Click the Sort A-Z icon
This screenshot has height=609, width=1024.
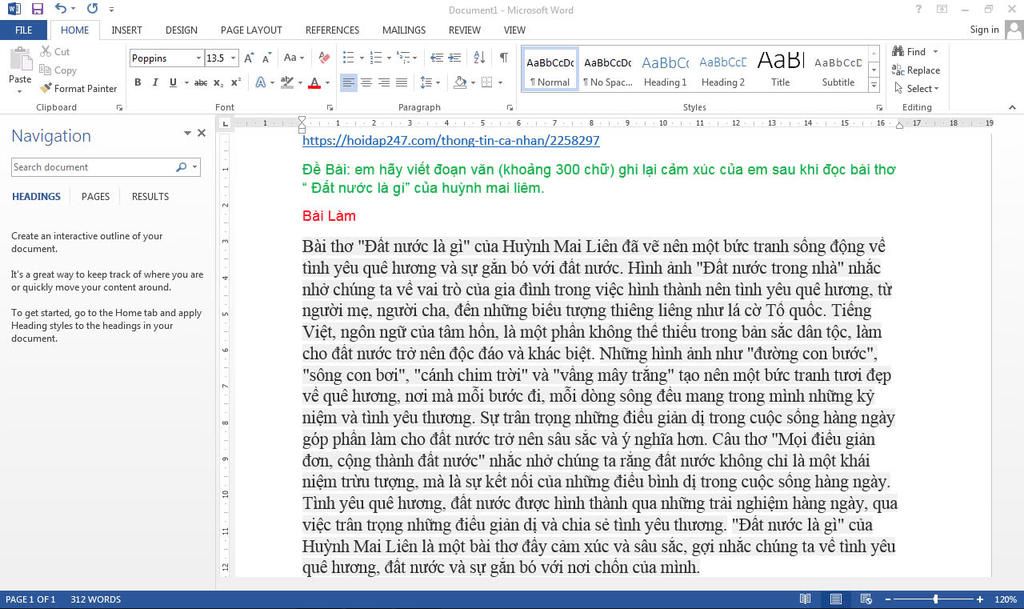coord(479,58)
